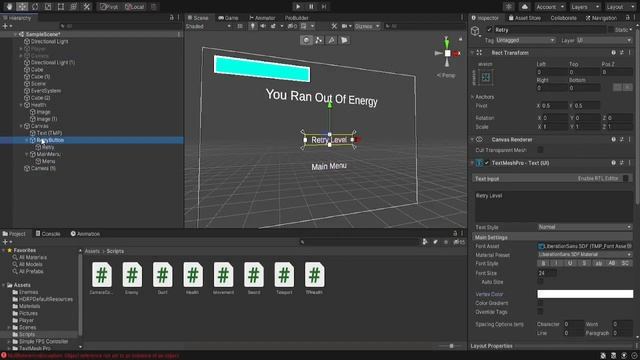640x360 pixels.
Task: Click the face select overlay icon
Action: pos(344,40)
